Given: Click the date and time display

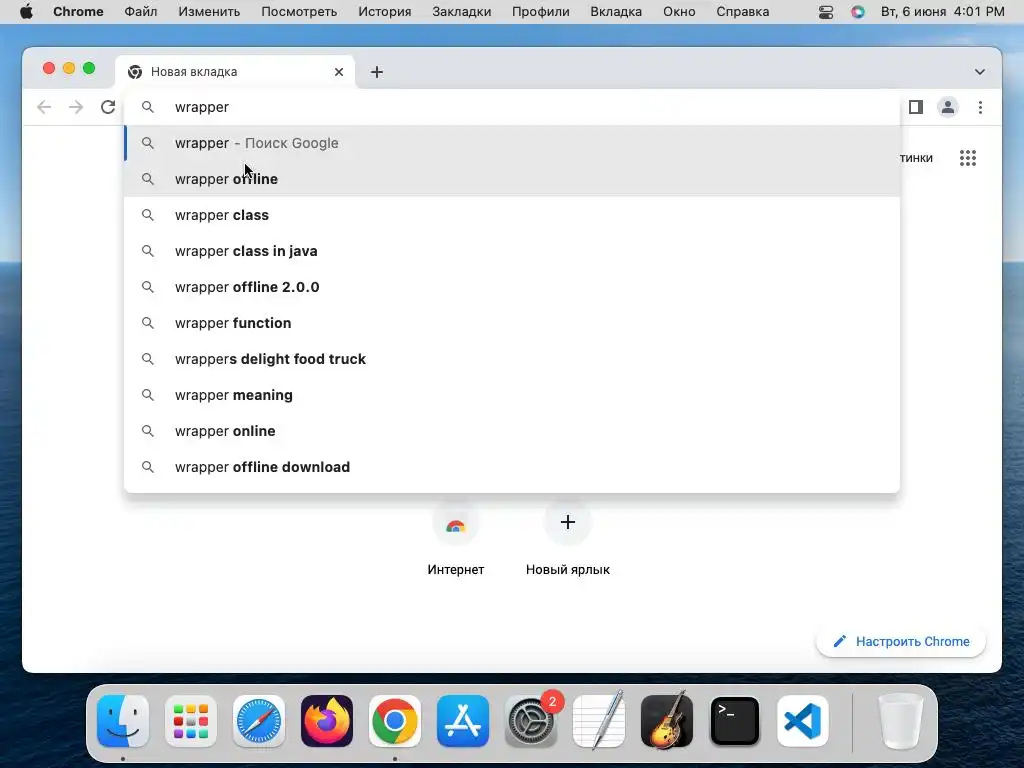Looking at the screenshot, I should 942,12.
